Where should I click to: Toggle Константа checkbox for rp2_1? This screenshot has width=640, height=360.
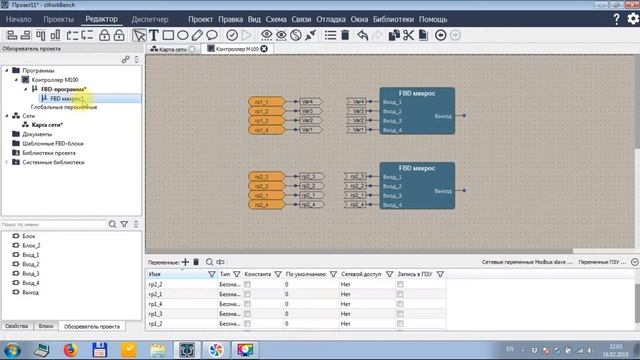(x=247, y=294)
